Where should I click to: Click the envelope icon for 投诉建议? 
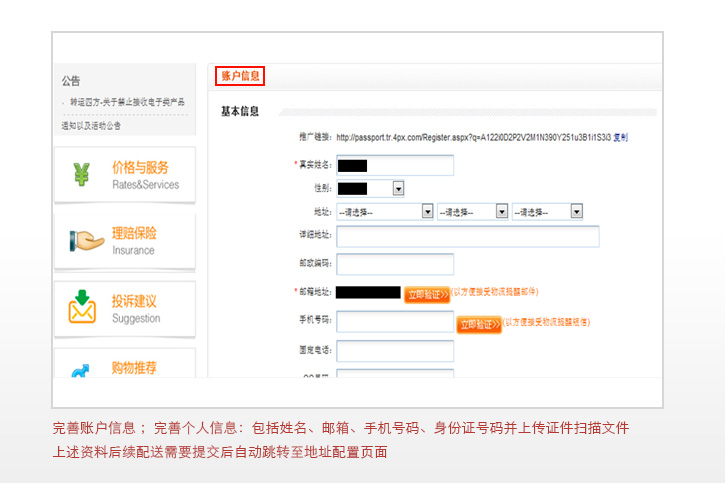click(x=82, y=307)
